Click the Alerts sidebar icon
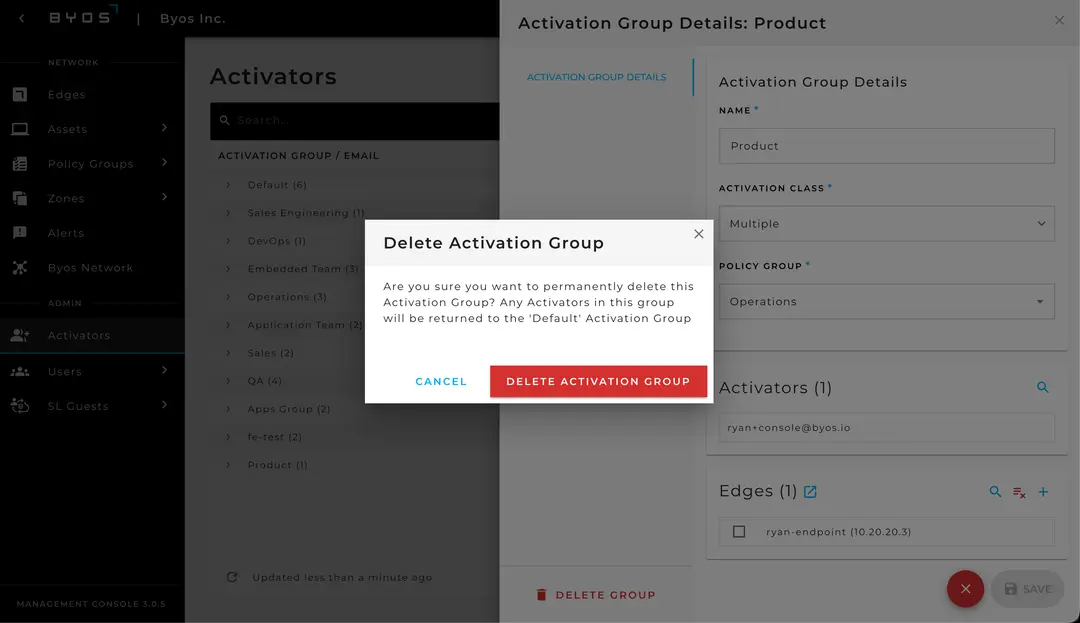The width and height of the screenshot is (1080, 623). tap(20, 233)
